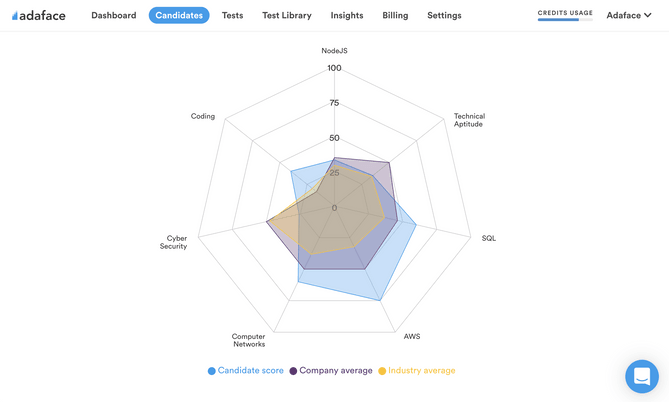Expand the Adaface account dropdown
This screenshot has height=402, width=669.
tap(629, 15)
